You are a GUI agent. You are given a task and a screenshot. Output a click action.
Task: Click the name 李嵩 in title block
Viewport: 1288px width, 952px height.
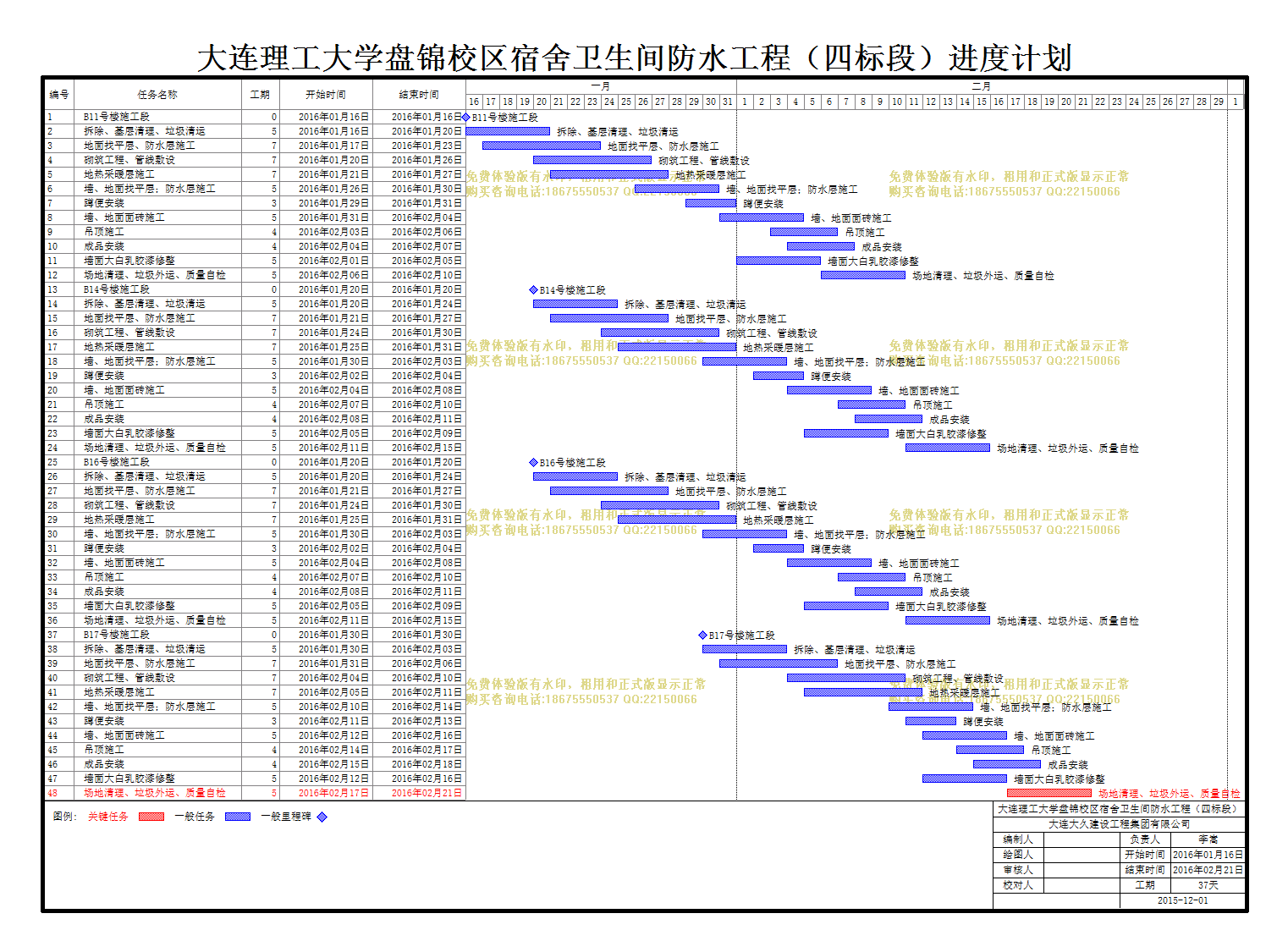click(x=1208, y=839)
